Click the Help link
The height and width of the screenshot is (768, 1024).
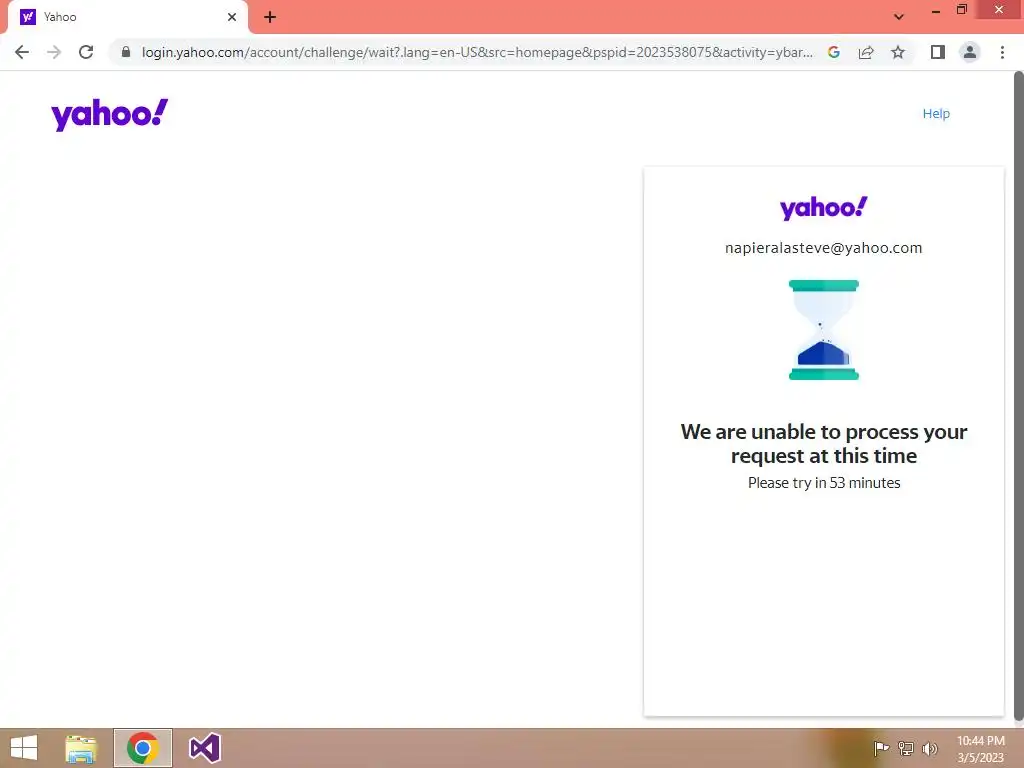pyautogui.click(x=936, y=114)
